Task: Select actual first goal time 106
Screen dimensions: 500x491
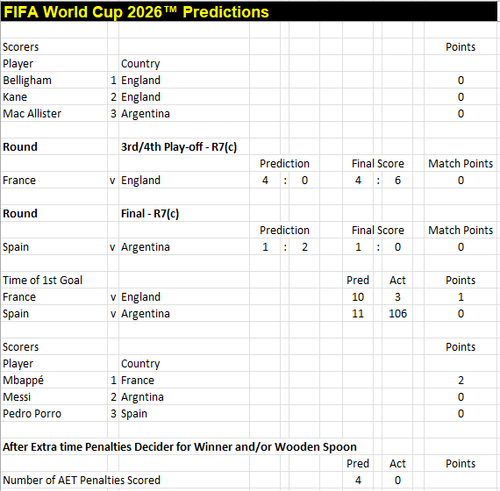Action: [398, 314]
